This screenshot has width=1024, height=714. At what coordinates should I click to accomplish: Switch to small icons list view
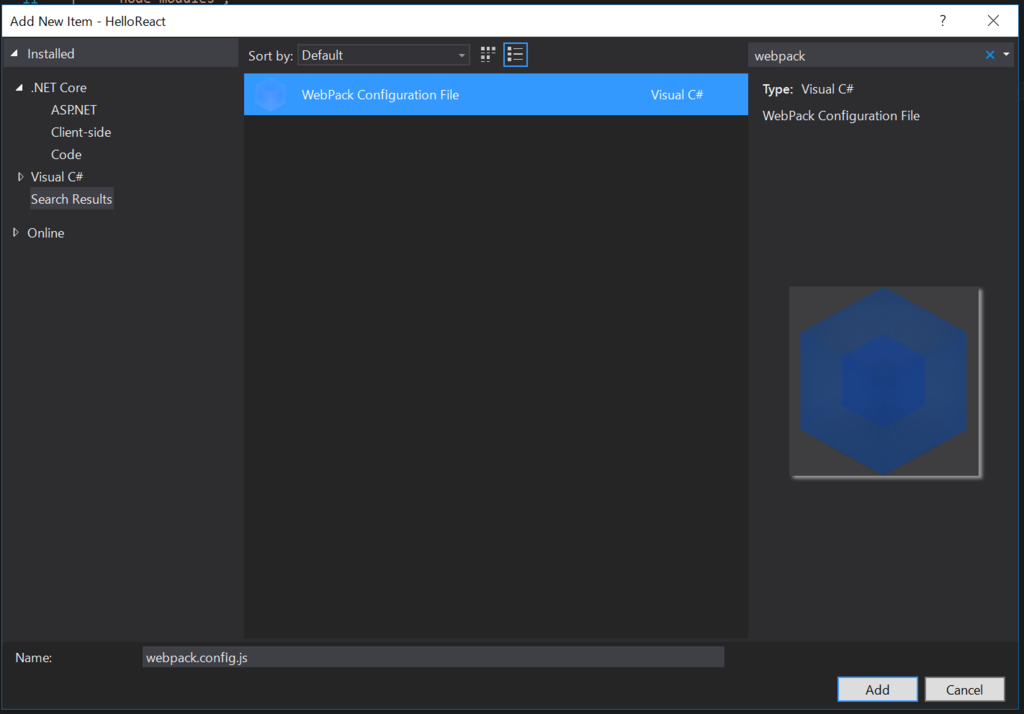[515, 55]
